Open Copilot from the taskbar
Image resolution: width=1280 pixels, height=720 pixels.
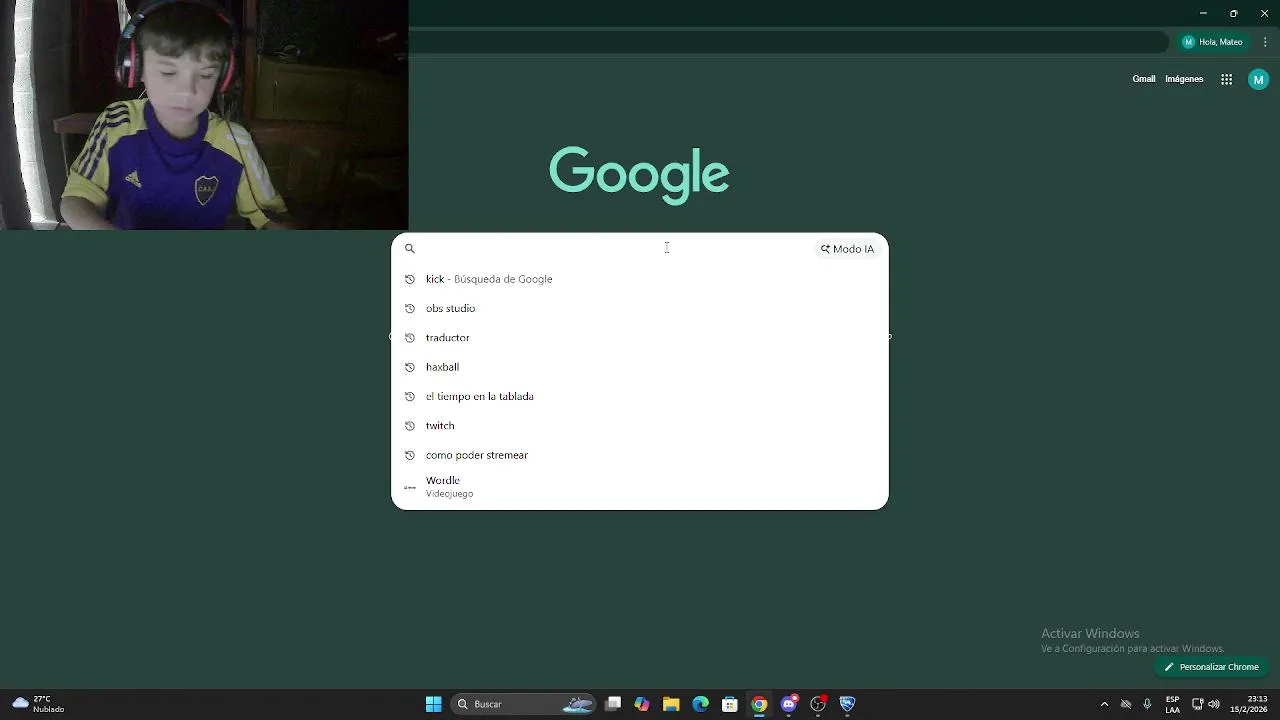642,704
